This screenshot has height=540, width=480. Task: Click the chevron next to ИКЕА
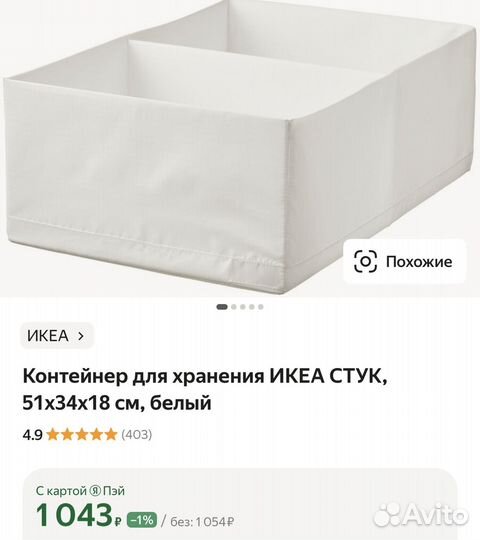[81, 336]
